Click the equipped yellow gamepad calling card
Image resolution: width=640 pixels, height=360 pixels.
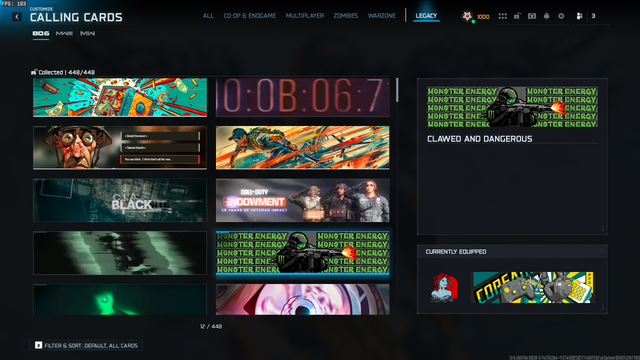533,287
